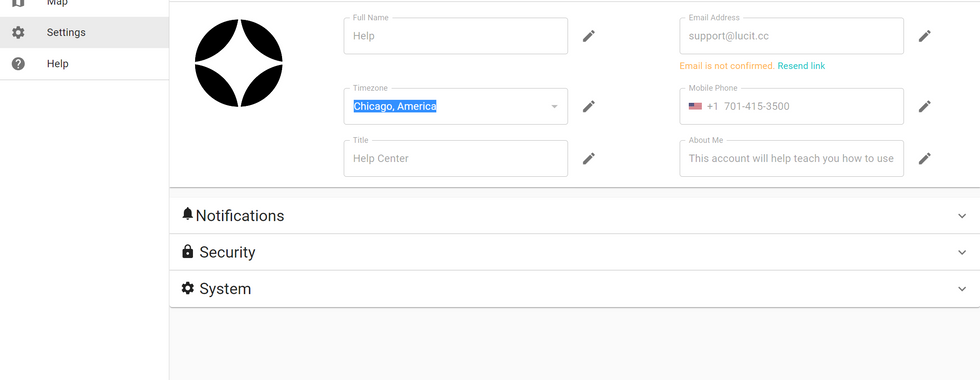Open the Timezone dropdown arrow

pos(554,106)
